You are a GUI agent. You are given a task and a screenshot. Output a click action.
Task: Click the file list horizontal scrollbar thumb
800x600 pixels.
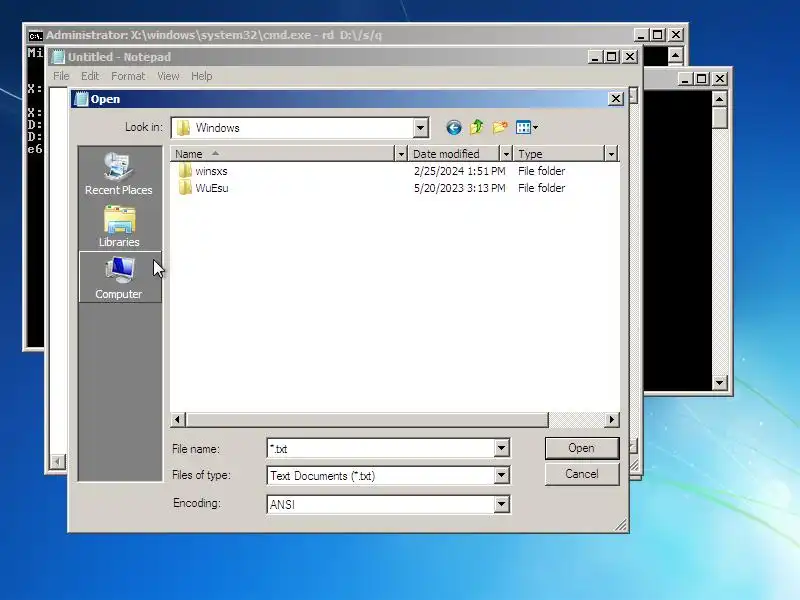coord(367,420)
